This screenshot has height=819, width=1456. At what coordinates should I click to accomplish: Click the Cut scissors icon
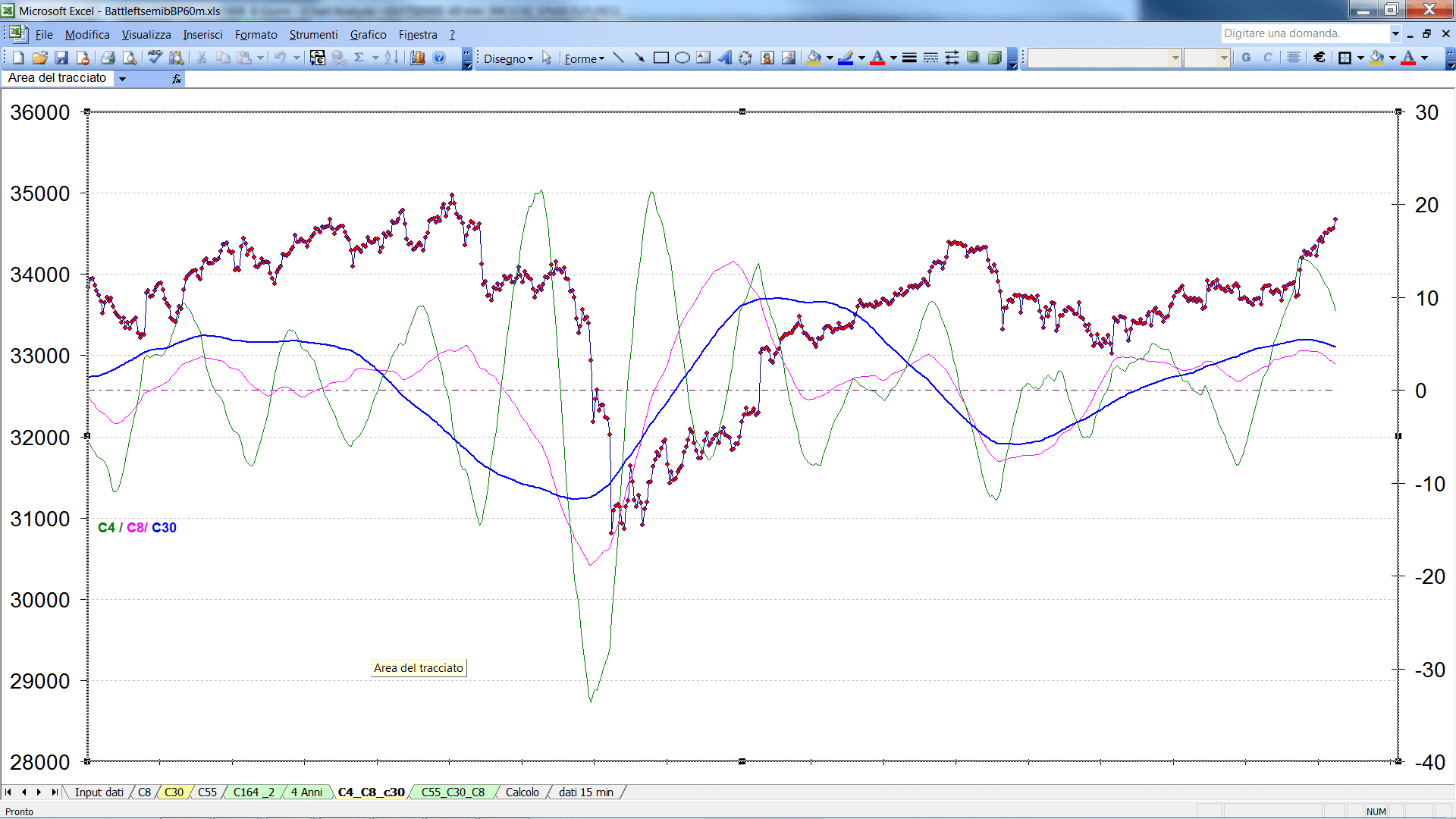[202, 58]
